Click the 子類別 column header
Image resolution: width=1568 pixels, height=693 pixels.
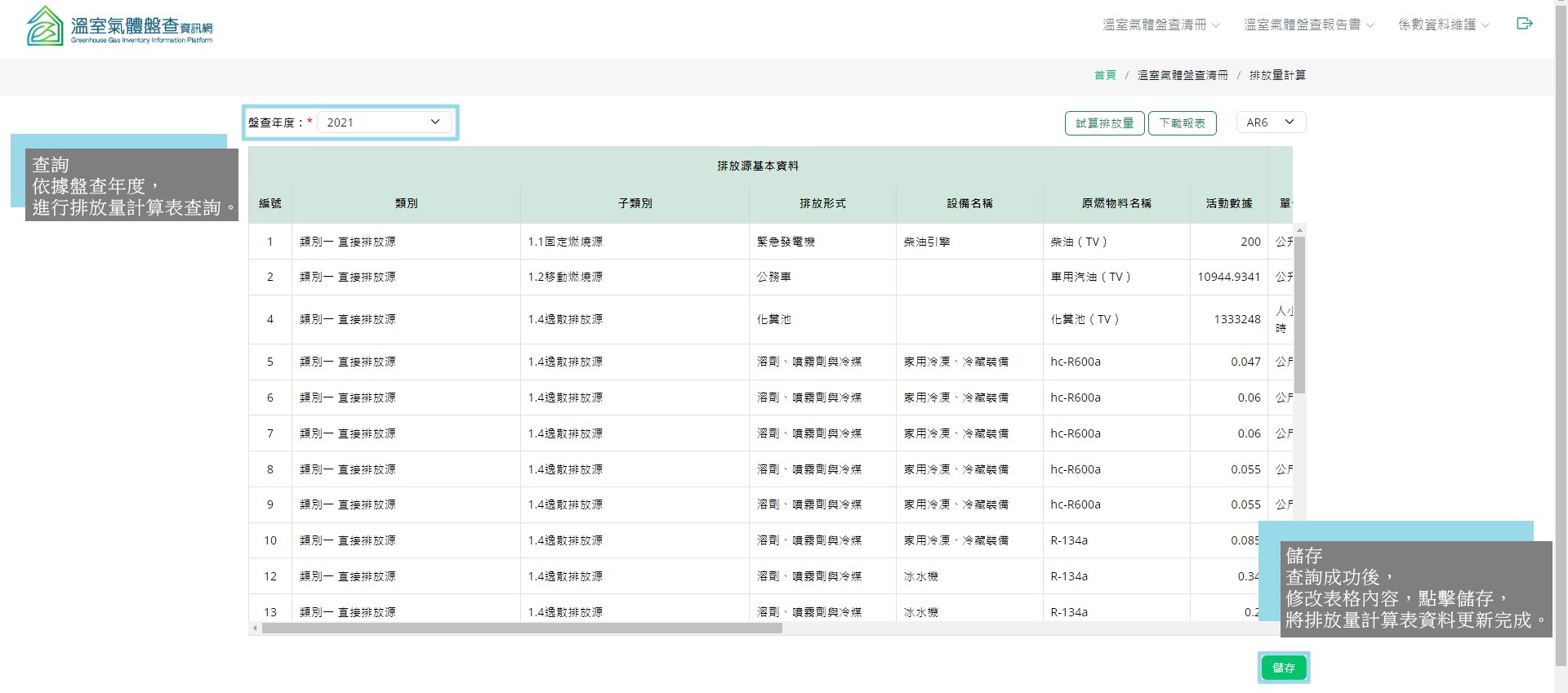tap(635, 203)
